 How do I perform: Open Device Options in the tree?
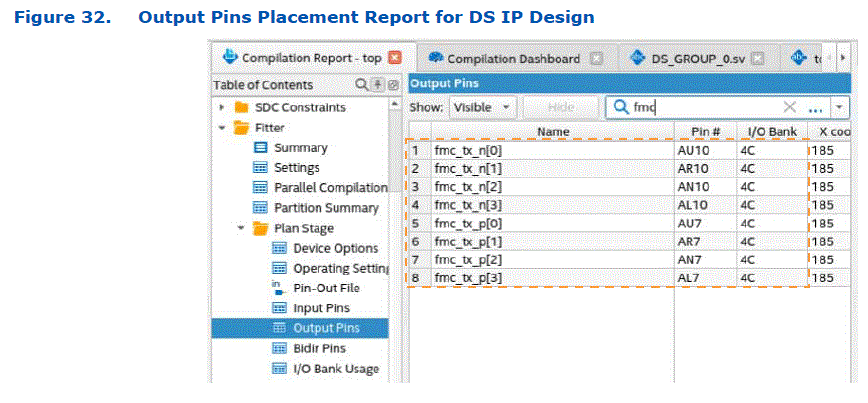pos(336,249)
